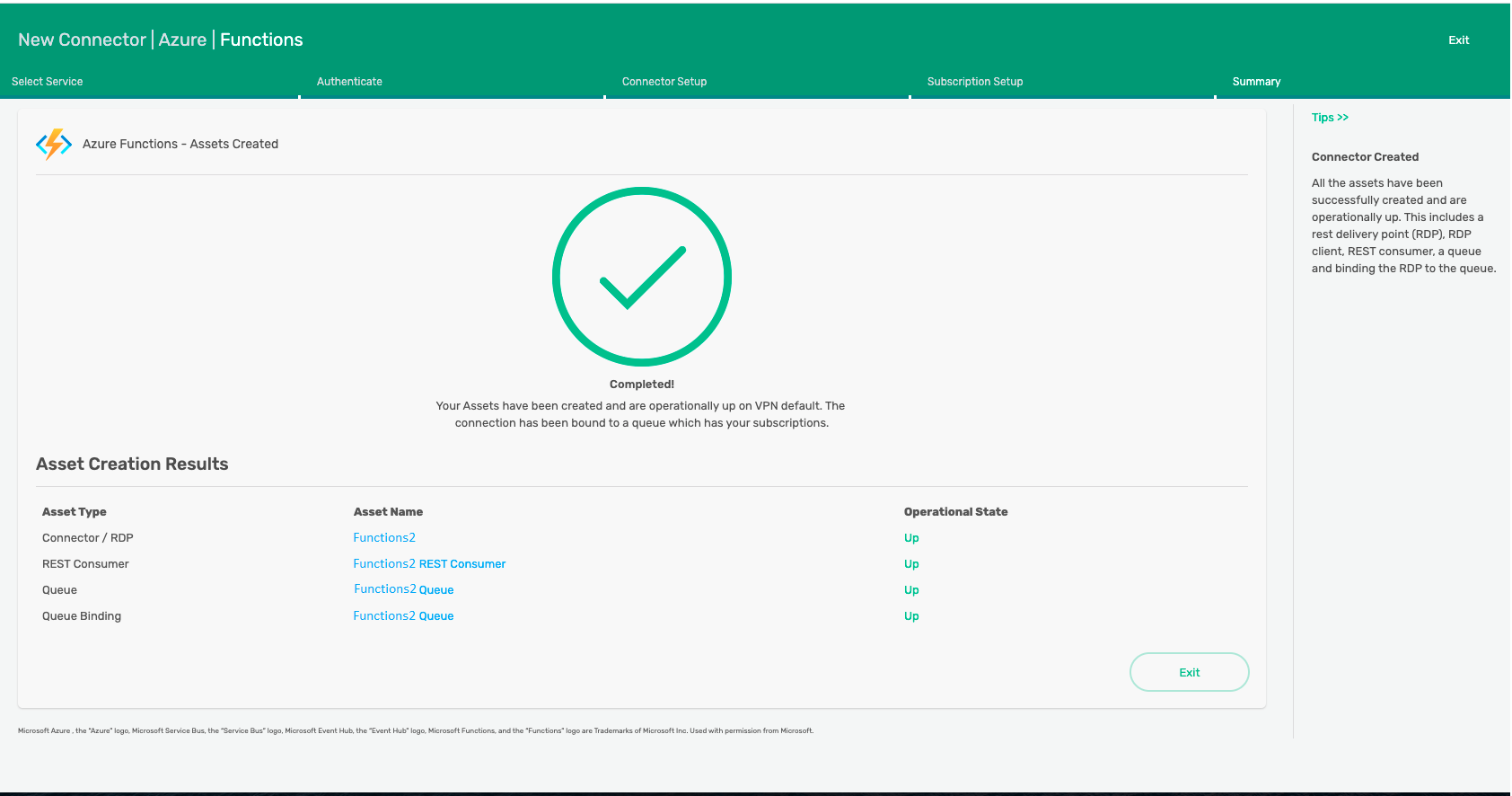Jump to the Subscription Setup step
The image size is (1512, 796).
coord(975,82)
